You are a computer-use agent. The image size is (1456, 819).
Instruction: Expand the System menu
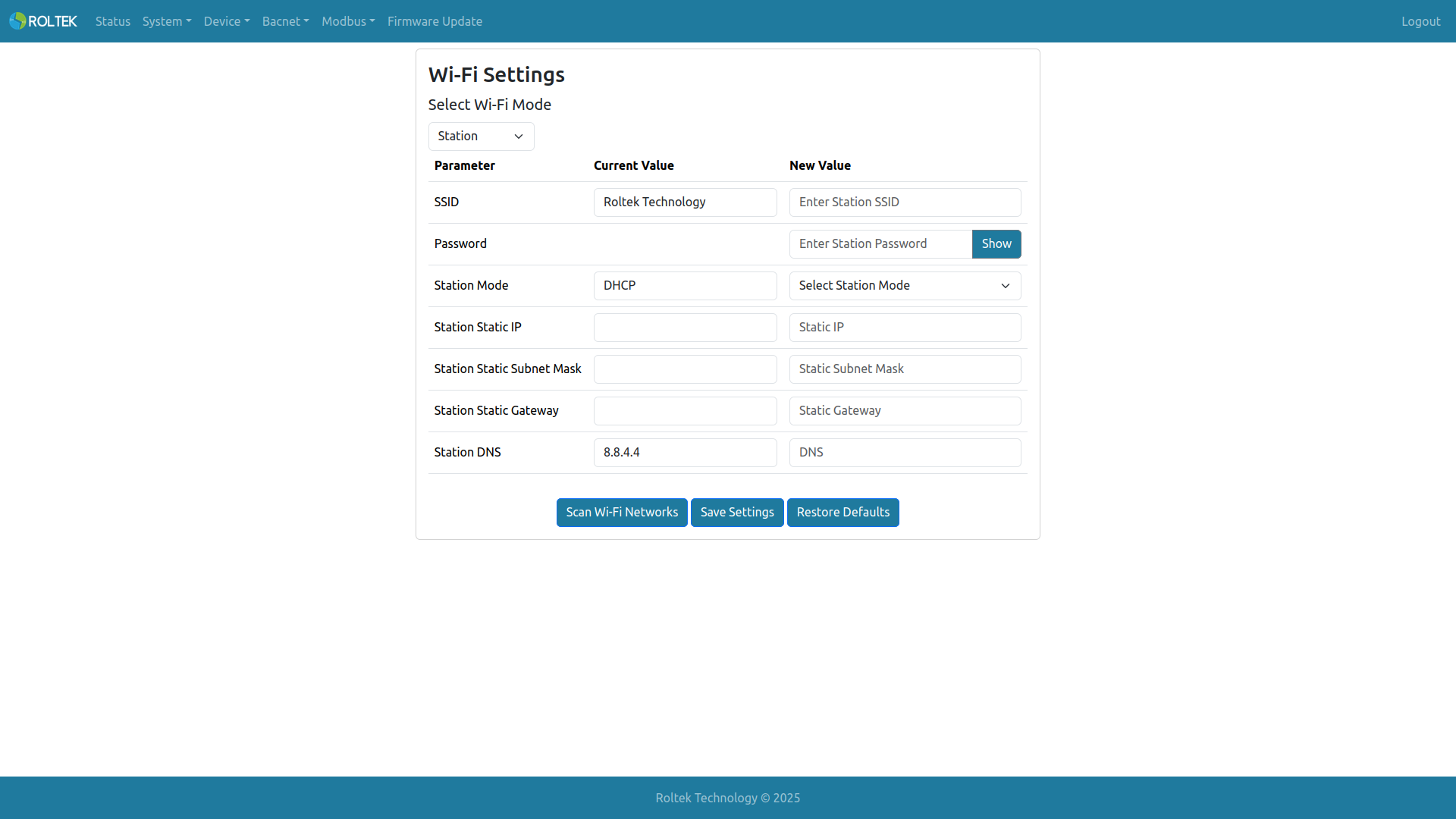coord(167,21)
